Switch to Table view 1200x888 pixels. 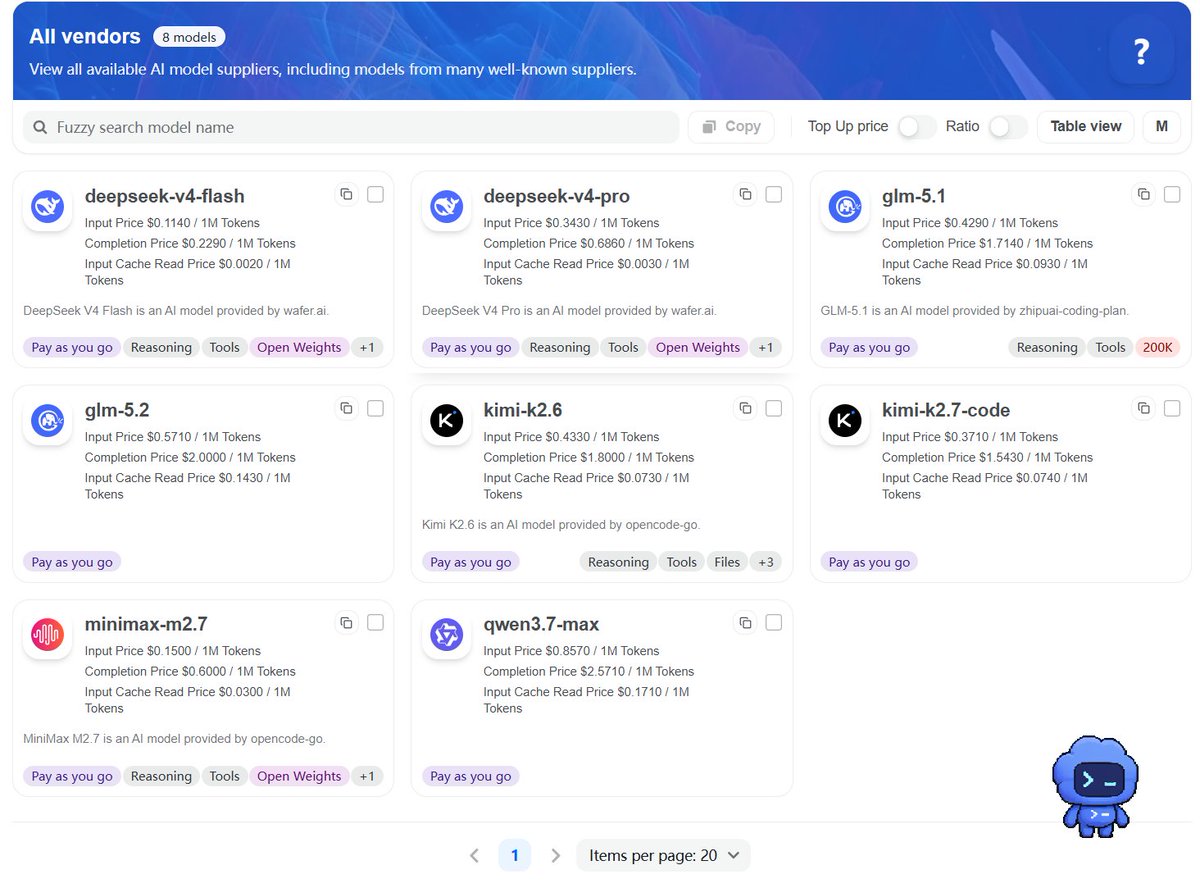1086,127
